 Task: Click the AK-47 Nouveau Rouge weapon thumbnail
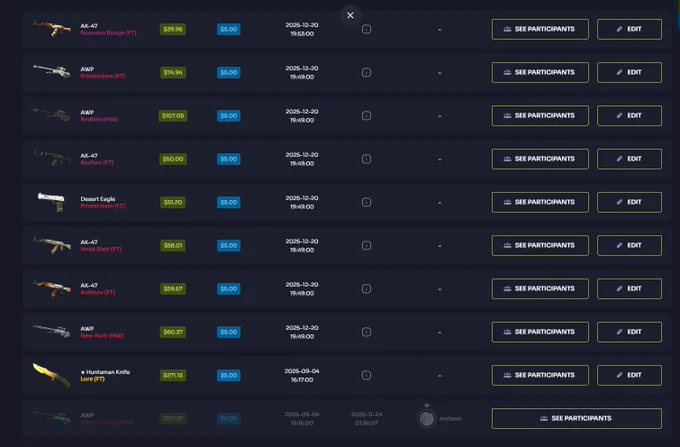click(x=52, y=29)
